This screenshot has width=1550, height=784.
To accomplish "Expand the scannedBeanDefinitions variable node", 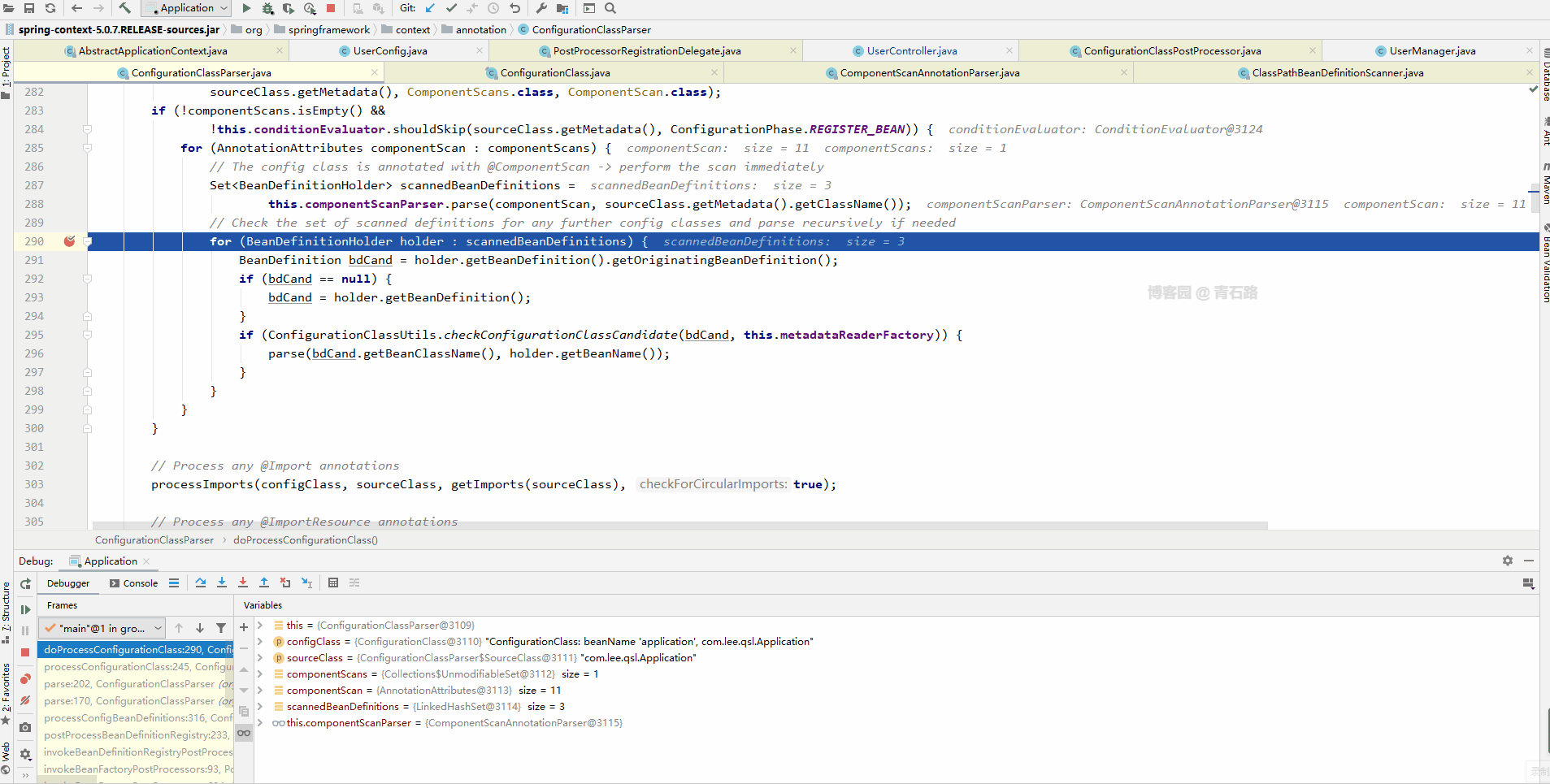I will pos(260,707).
